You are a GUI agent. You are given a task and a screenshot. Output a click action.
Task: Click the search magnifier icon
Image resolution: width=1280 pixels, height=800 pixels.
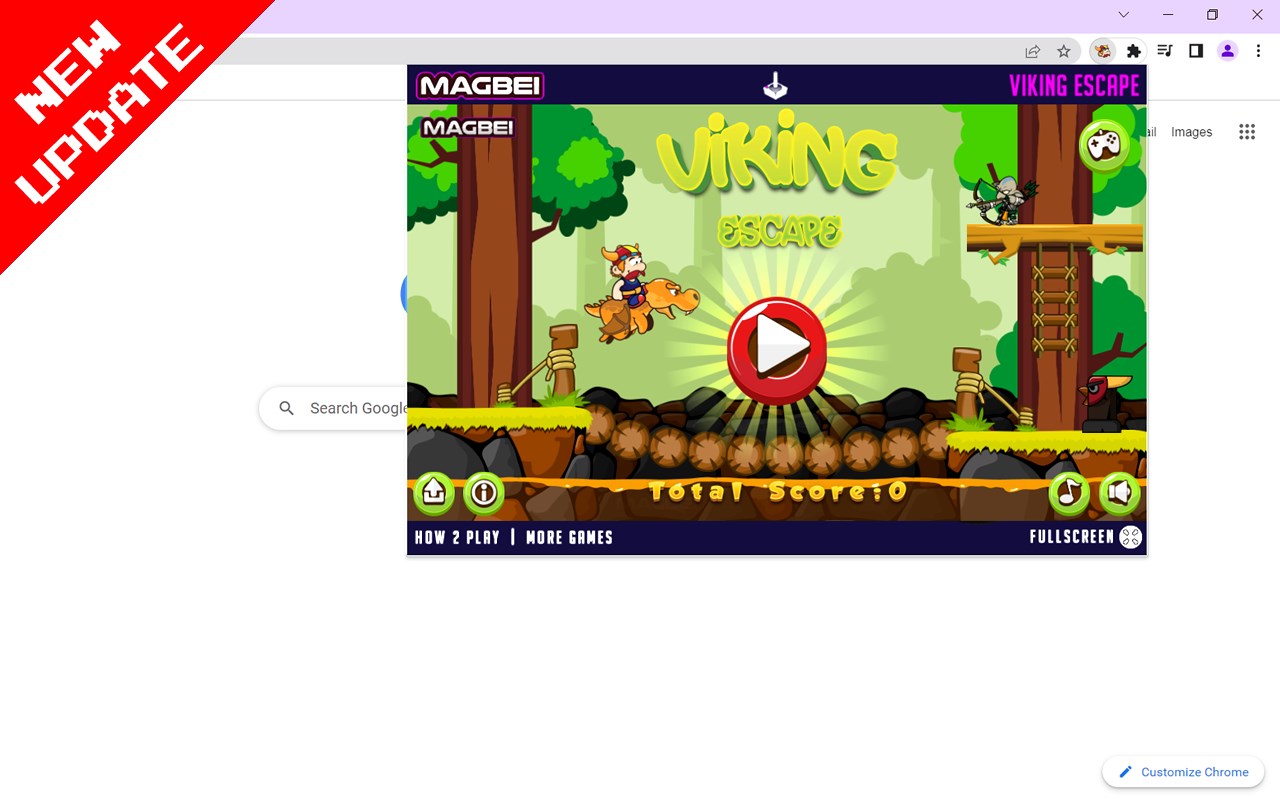point(287,408)
